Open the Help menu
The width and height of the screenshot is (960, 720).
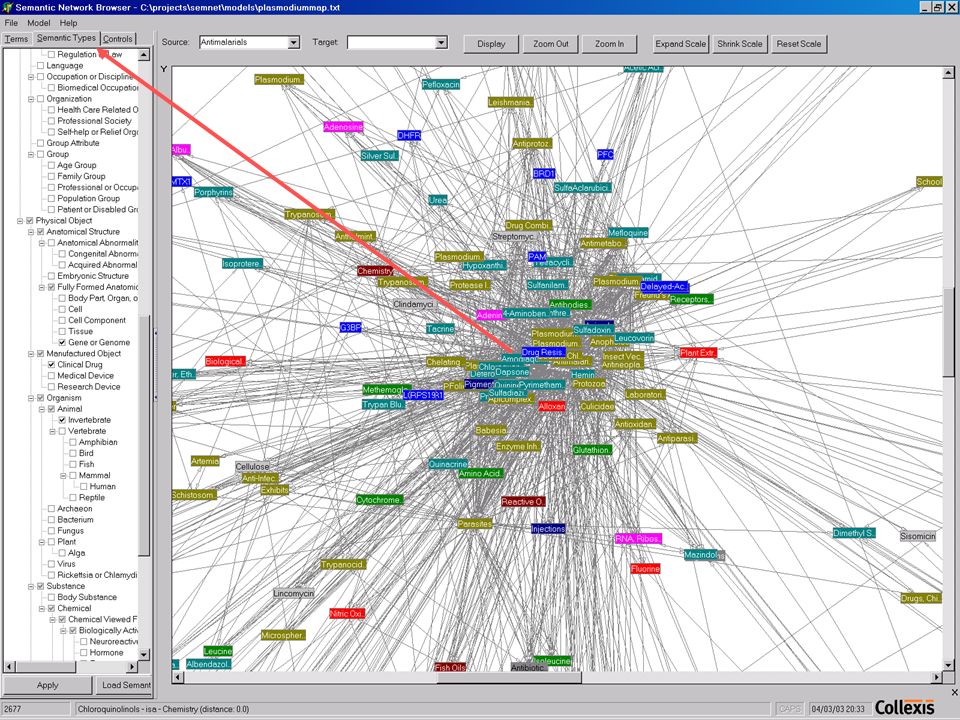[x=68, y=23]
